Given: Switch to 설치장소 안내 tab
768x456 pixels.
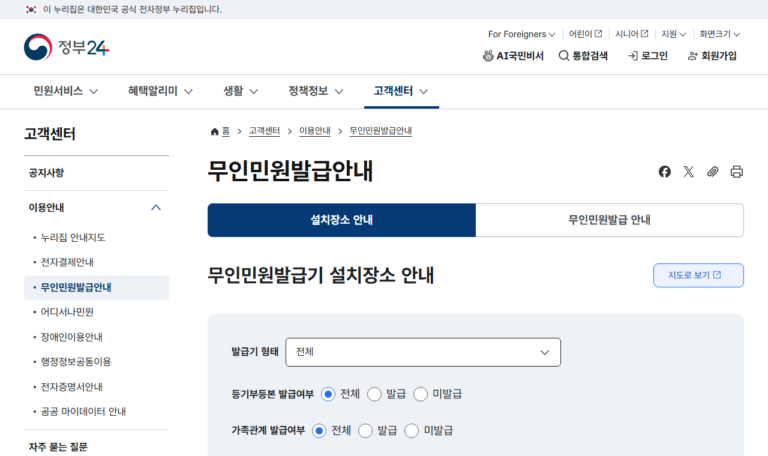Looking at the screenshot, I should click(341, 220).
